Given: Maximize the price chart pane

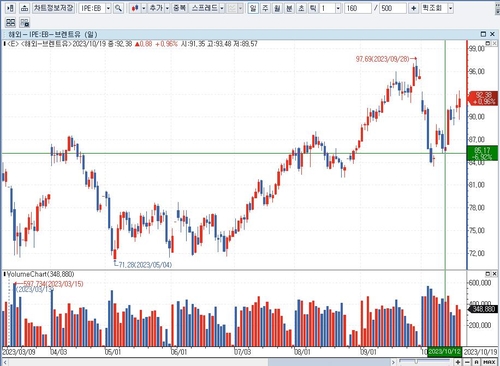Looking at the screenshot, I should [487, 43].
